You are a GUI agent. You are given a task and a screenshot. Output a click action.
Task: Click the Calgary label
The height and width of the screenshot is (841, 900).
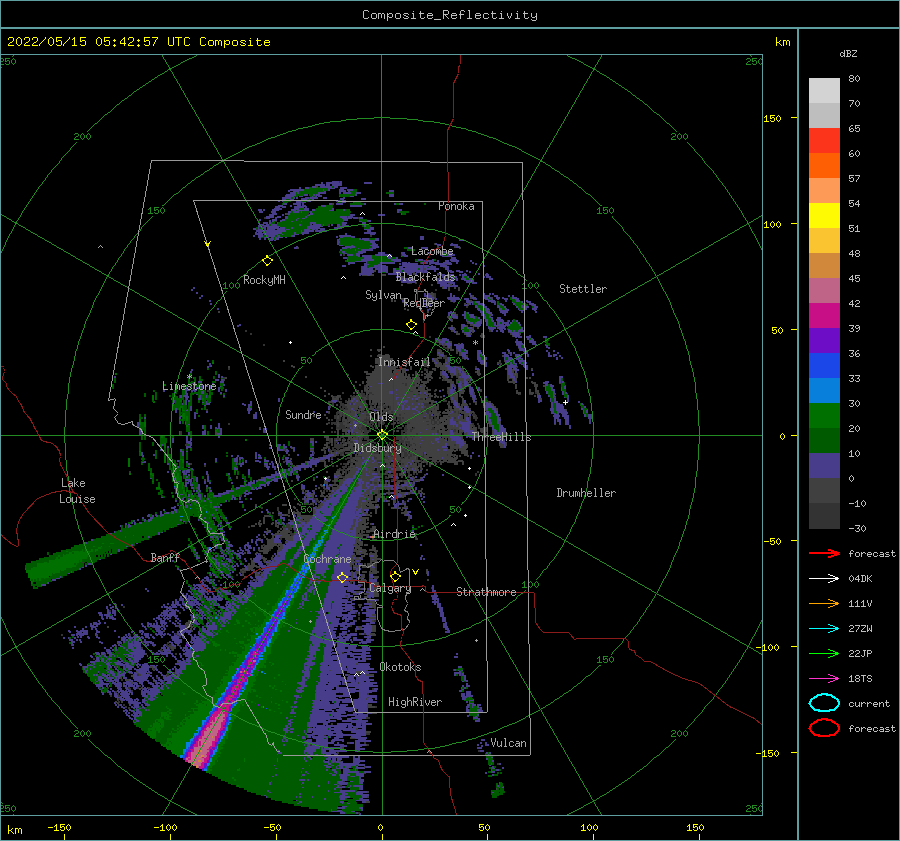(390, 588)
